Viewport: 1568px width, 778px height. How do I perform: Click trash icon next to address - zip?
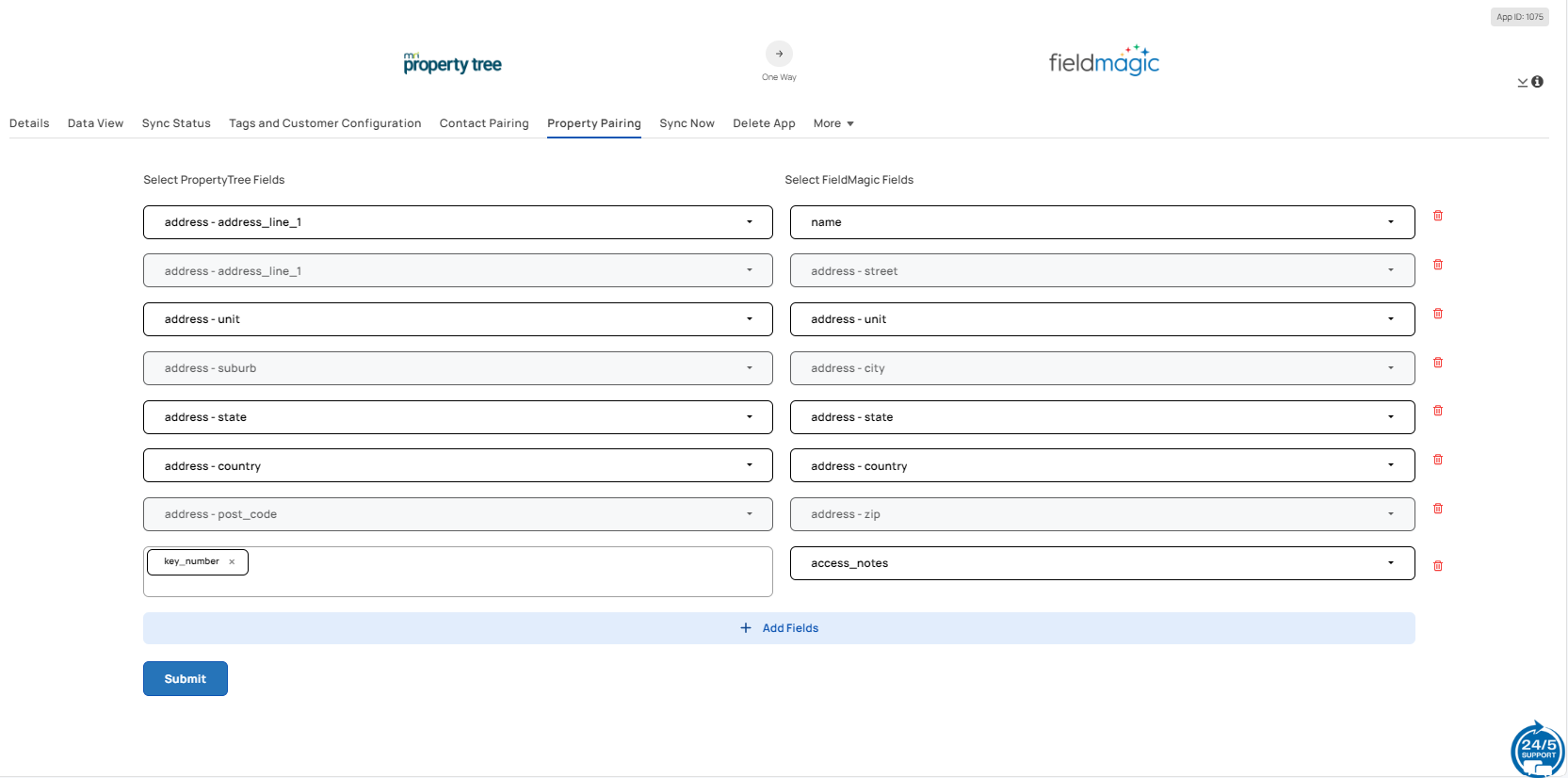(1437, 509)
